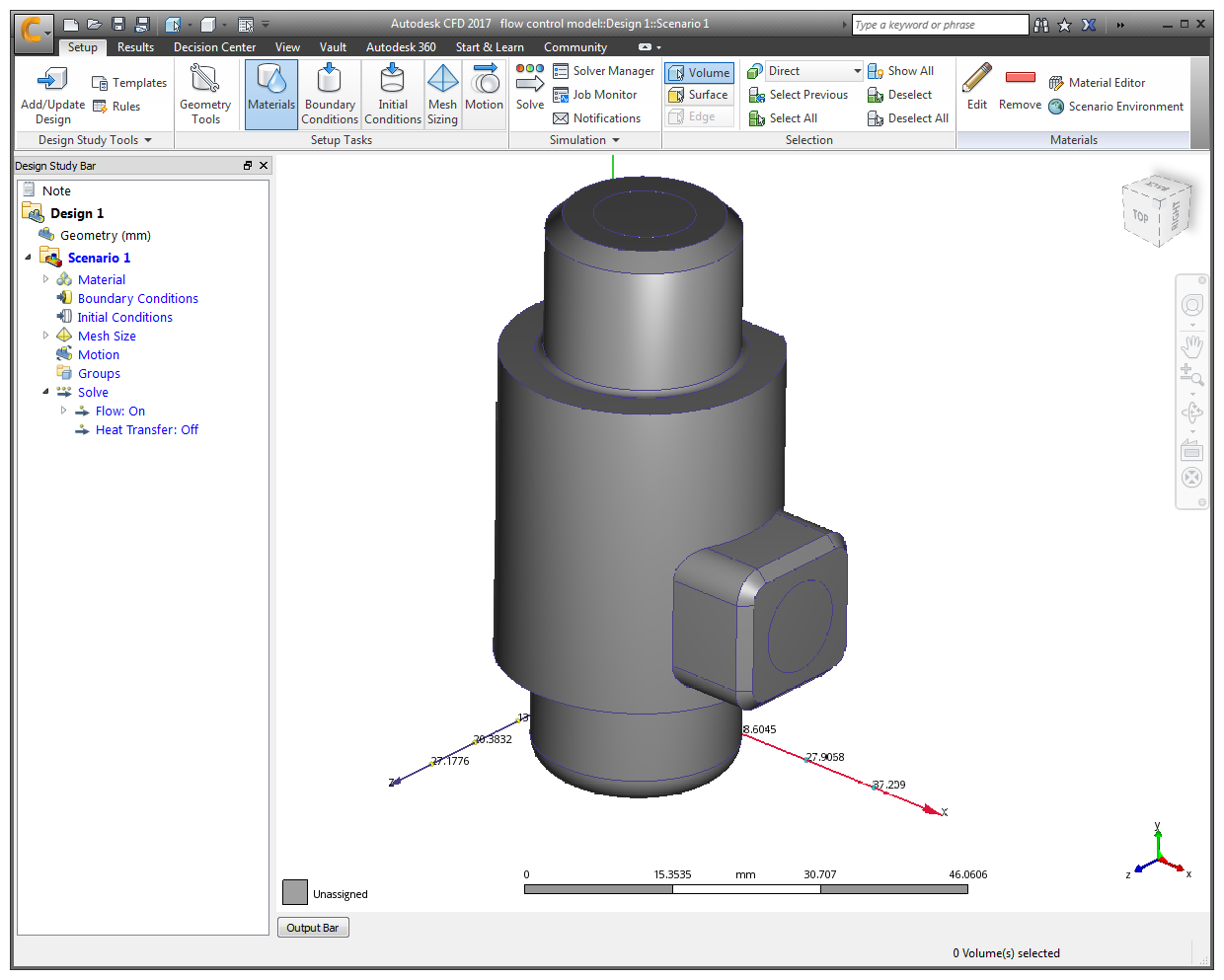Open Notifications
This screenshot has width=1224, height=980.
point(596,118)
